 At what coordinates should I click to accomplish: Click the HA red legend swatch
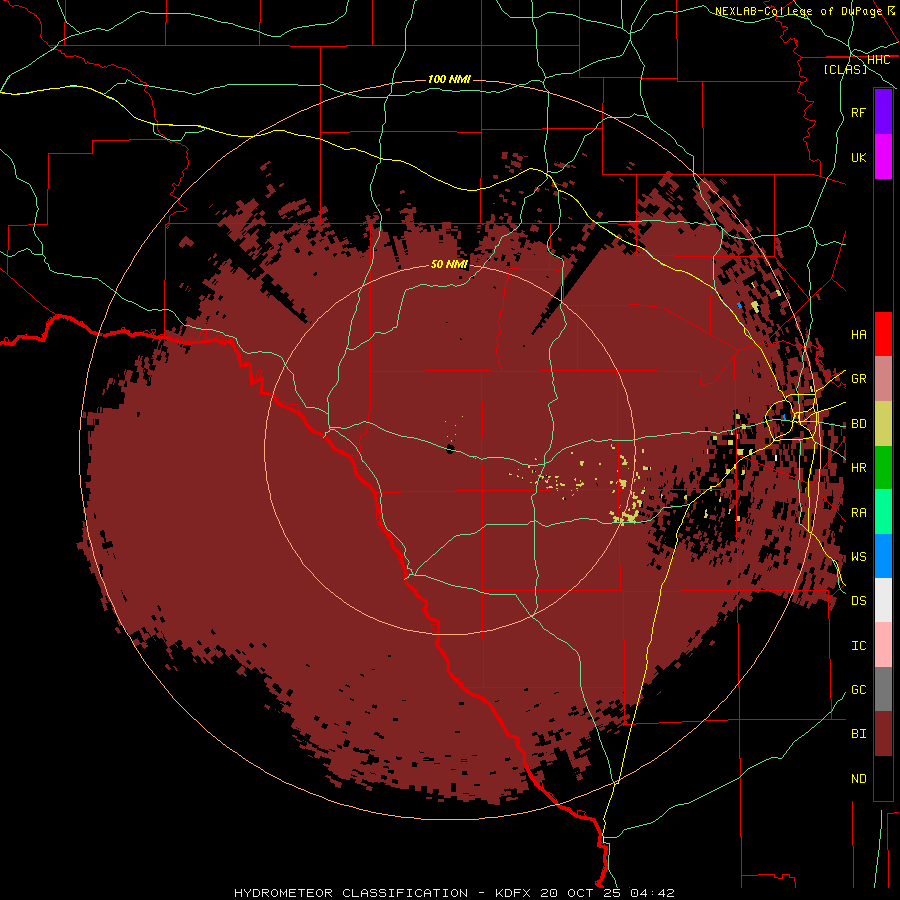point(883,334)
